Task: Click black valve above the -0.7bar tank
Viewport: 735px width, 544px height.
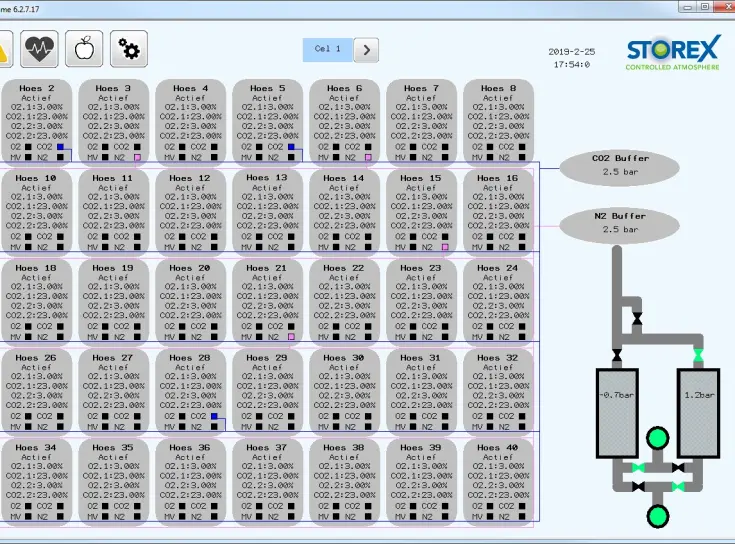Action: coord(617,357)
